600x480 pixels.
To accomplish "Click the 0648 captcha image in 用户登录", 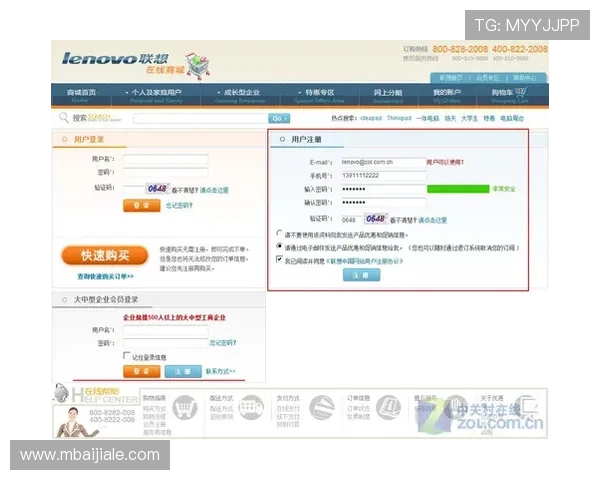I will pyautogui.click(x=157, y=188).
